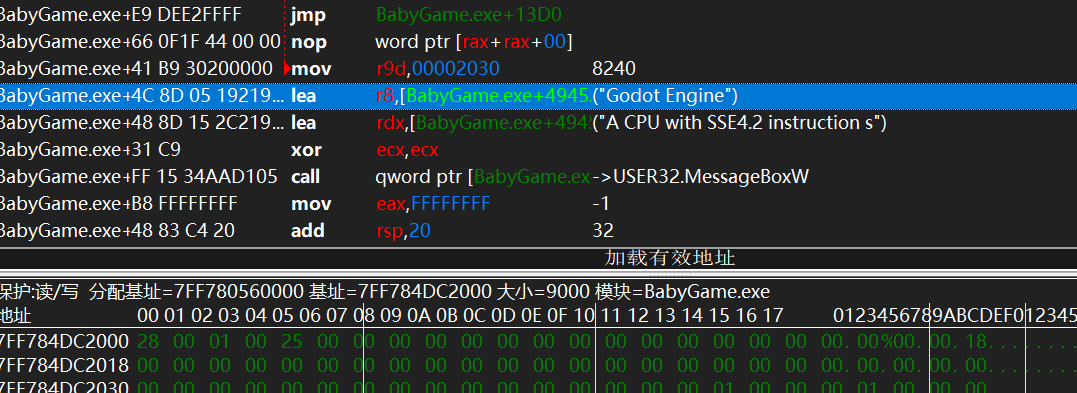Select the nop word ptr instruction row

point(538,41)
